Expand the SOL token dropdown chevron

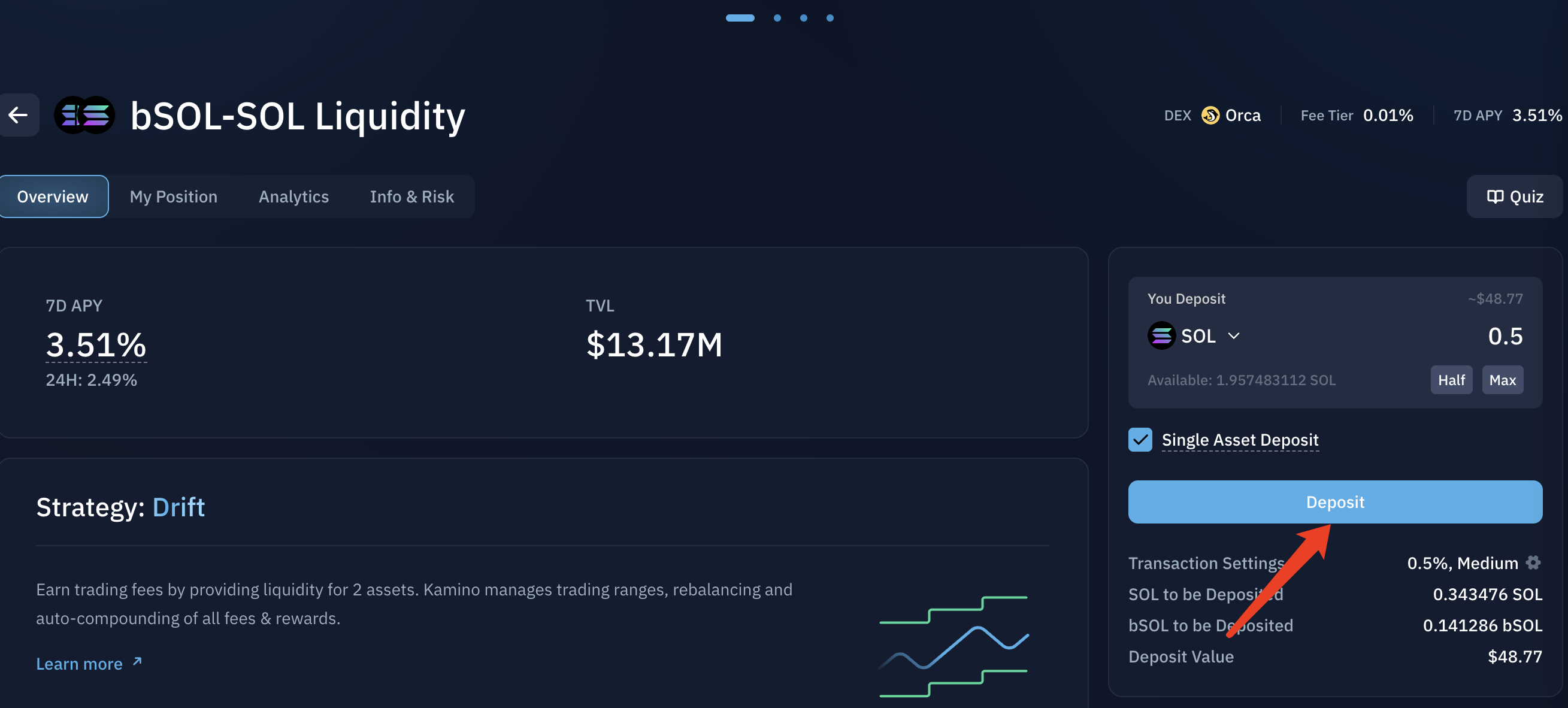click(1234, 336)
